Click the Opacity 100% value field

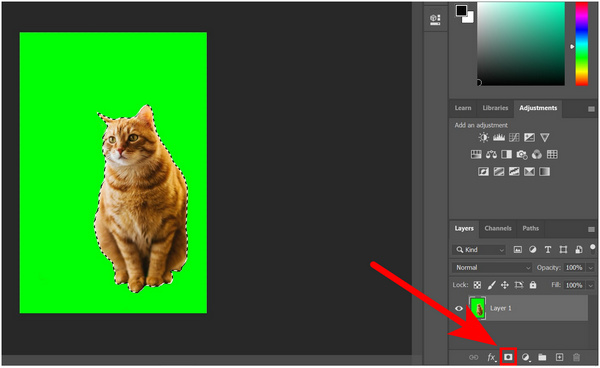coord(574,268)
